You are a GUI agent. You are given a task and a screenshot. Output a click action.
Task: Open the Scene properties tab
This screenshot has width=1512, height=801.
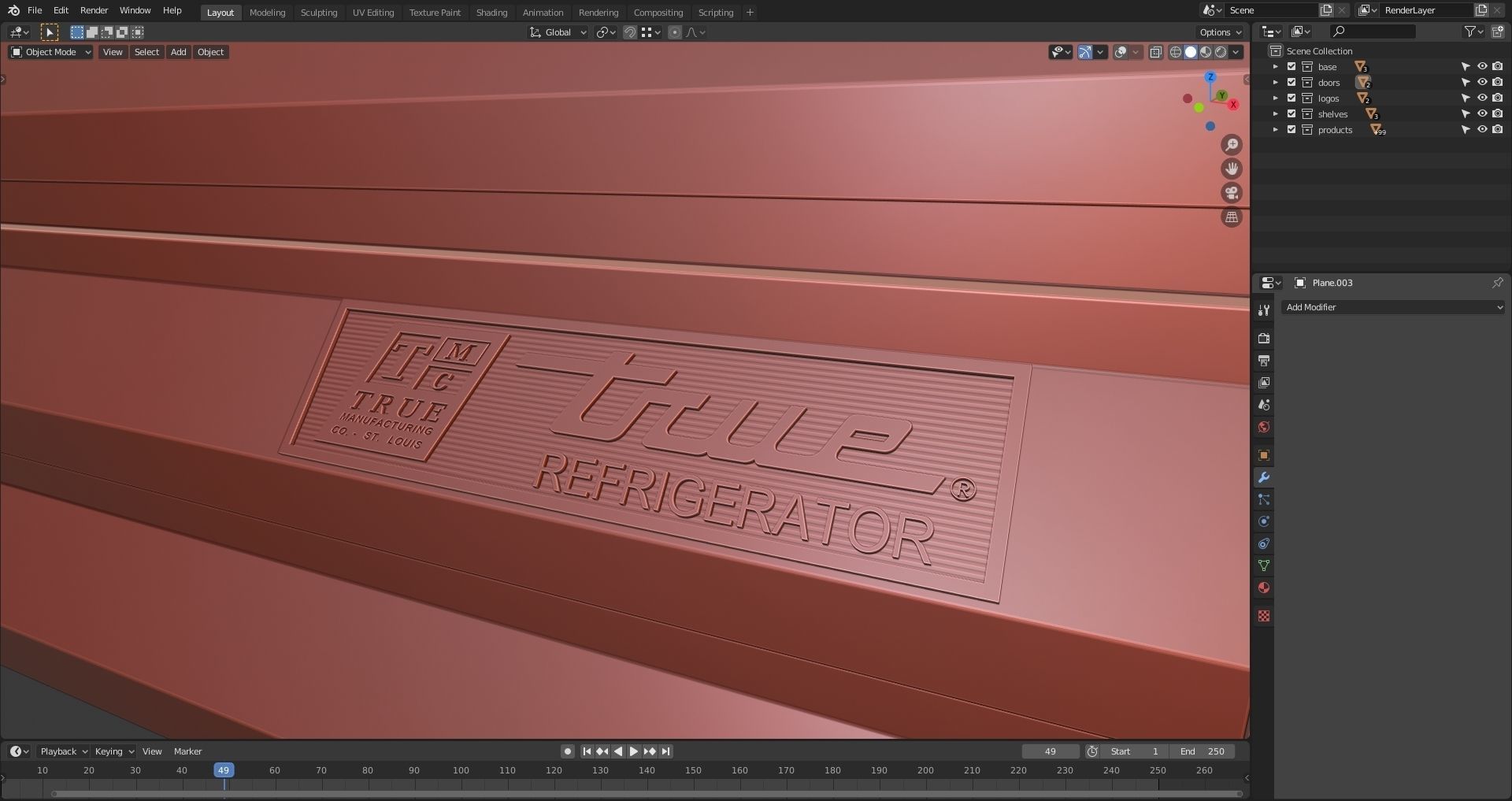[1264, 405]
